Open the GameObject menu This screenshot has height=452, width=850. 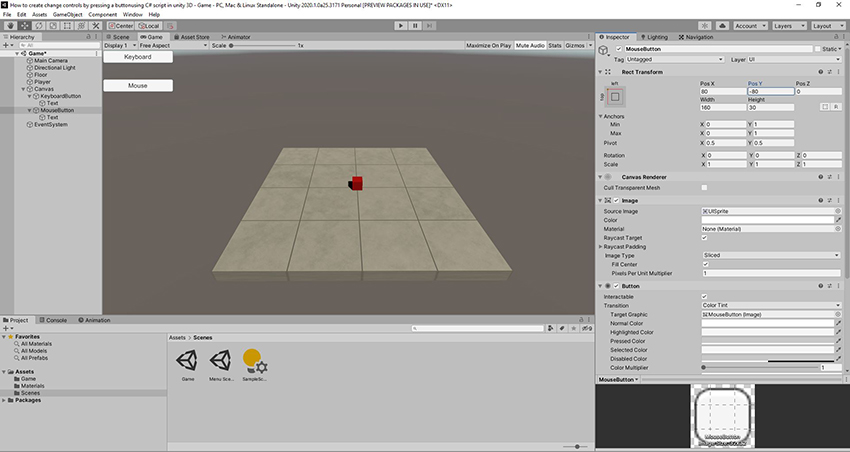pyautogui.click(x=68, y=15)
